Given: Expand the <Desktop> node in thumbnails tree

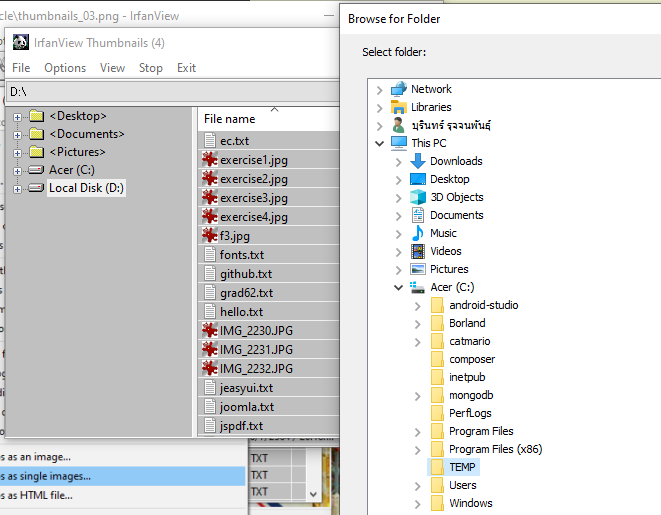Looking at the screenshot, I should click(18, 116).
